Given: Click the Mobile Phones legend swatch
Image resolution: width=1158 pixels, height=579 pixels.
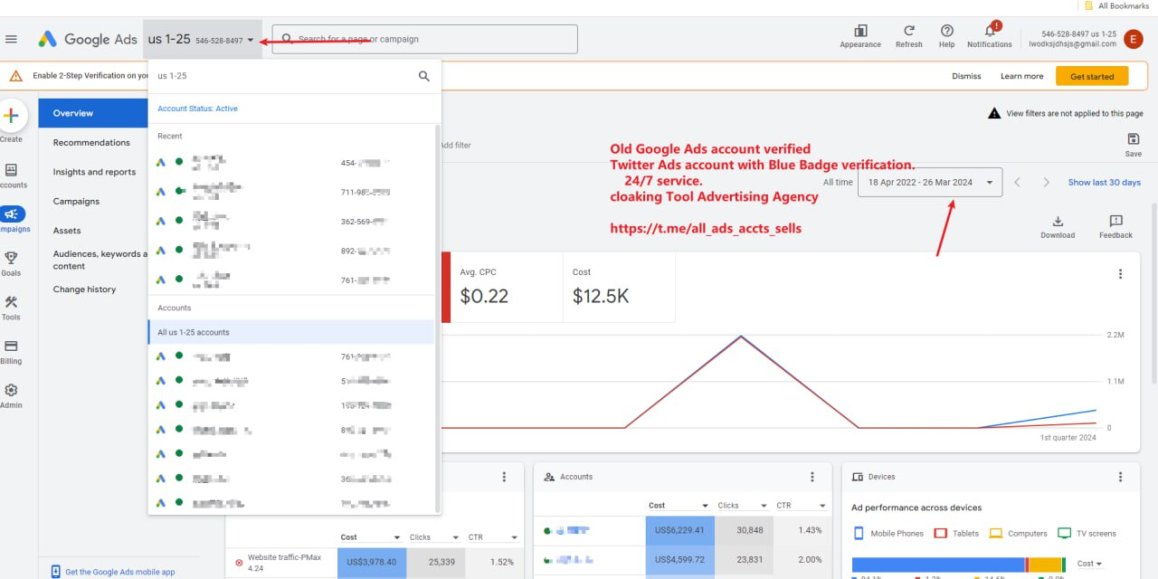Looking at the screenshot, I should (x=859, y=533).
